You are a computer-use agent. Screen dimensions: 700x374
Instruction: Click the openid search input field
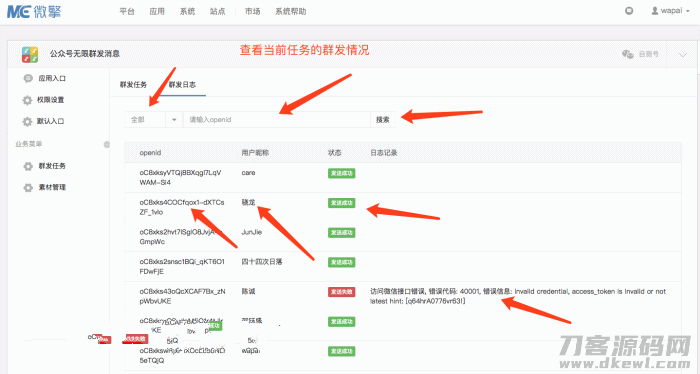point(277,120)
